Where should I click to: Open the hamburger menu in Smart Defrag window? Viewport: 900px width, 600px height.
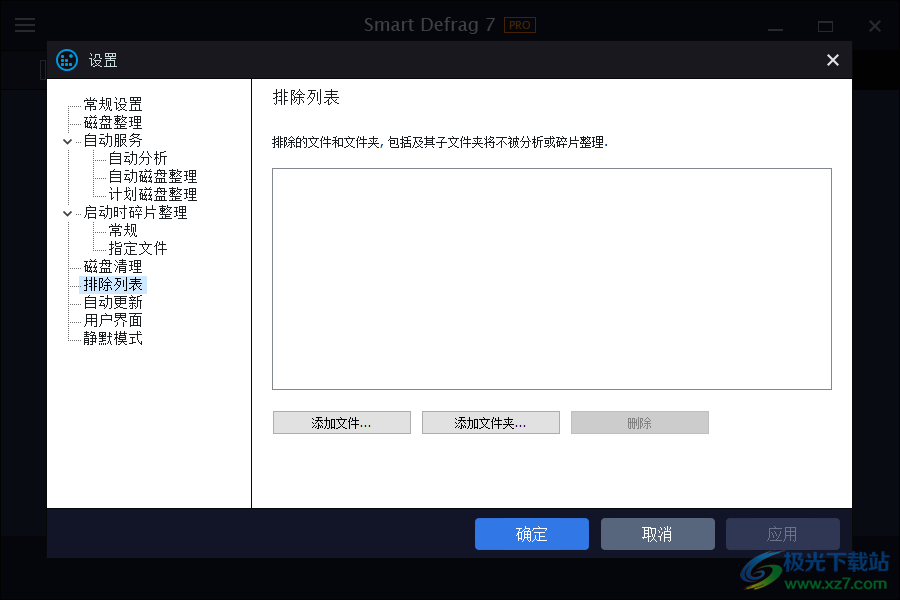click(x=25, y=25)
